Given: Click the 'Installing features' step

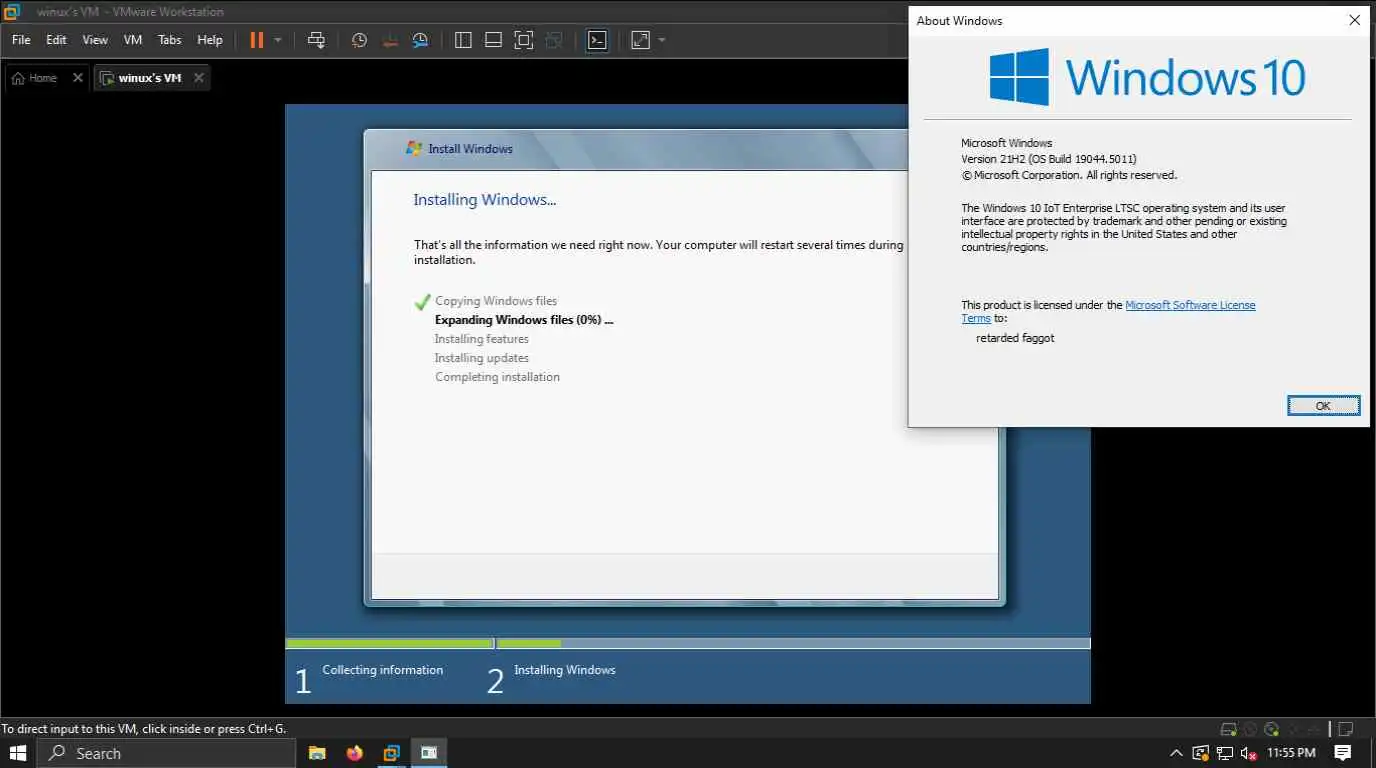Looking at the screenshot, I should [481, 339].
